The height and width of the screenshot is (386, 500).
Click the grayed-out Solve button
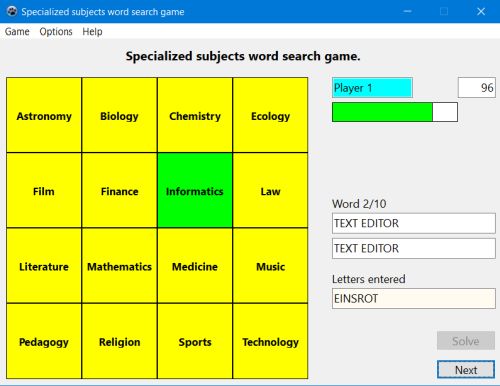point(466,340)
